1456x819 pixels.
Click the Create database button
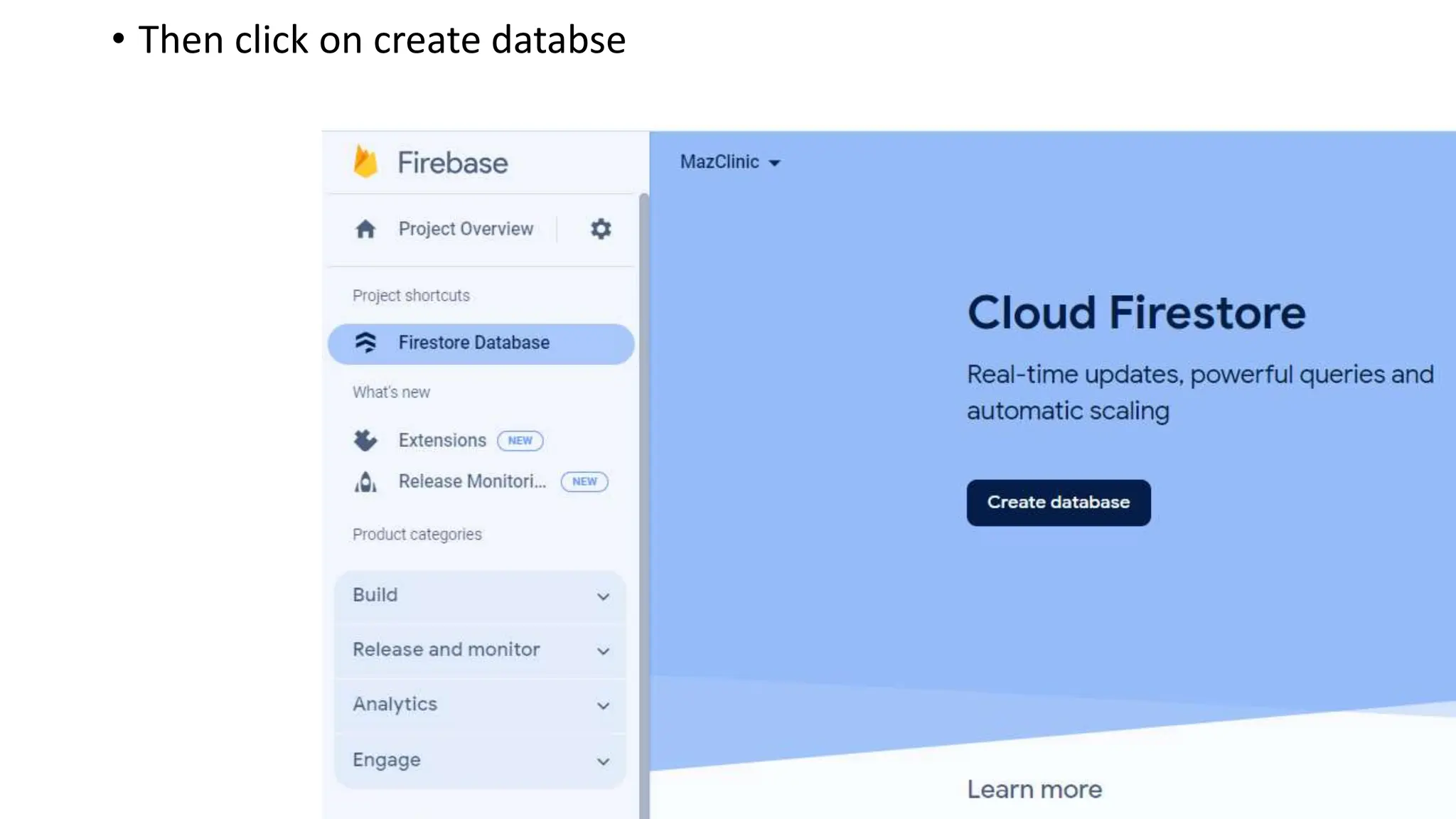tap(1058, 503)
